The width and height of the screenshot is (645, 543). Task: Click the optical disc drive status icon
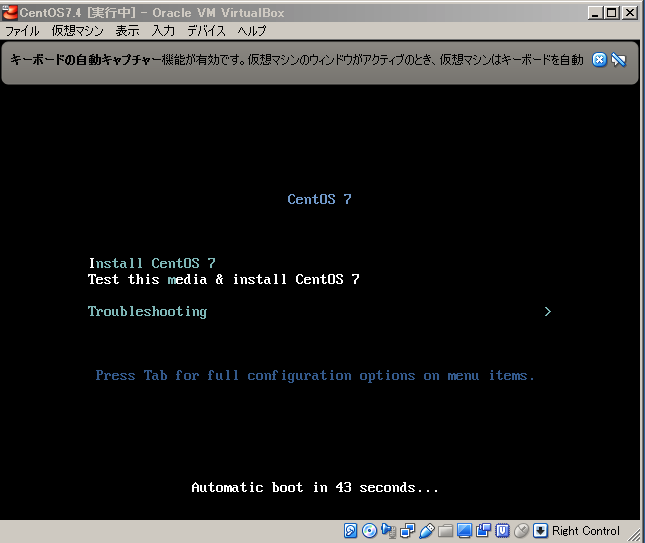click(369, 531)
